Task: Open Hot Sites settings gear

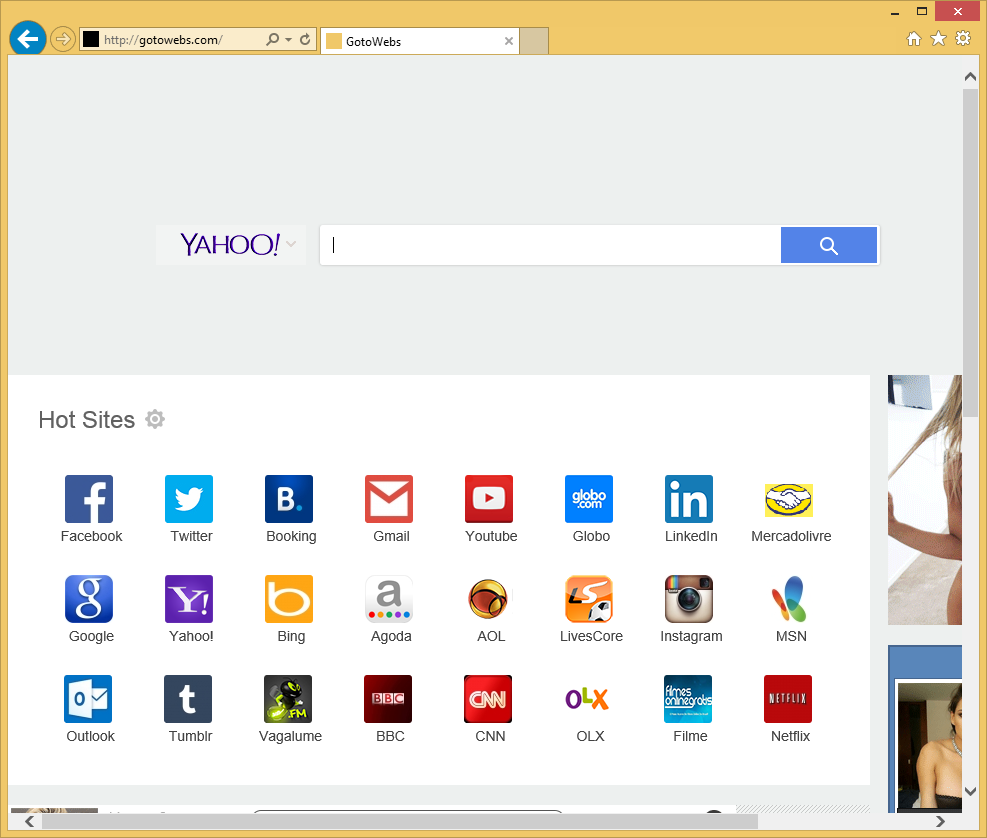Action: 155,419
